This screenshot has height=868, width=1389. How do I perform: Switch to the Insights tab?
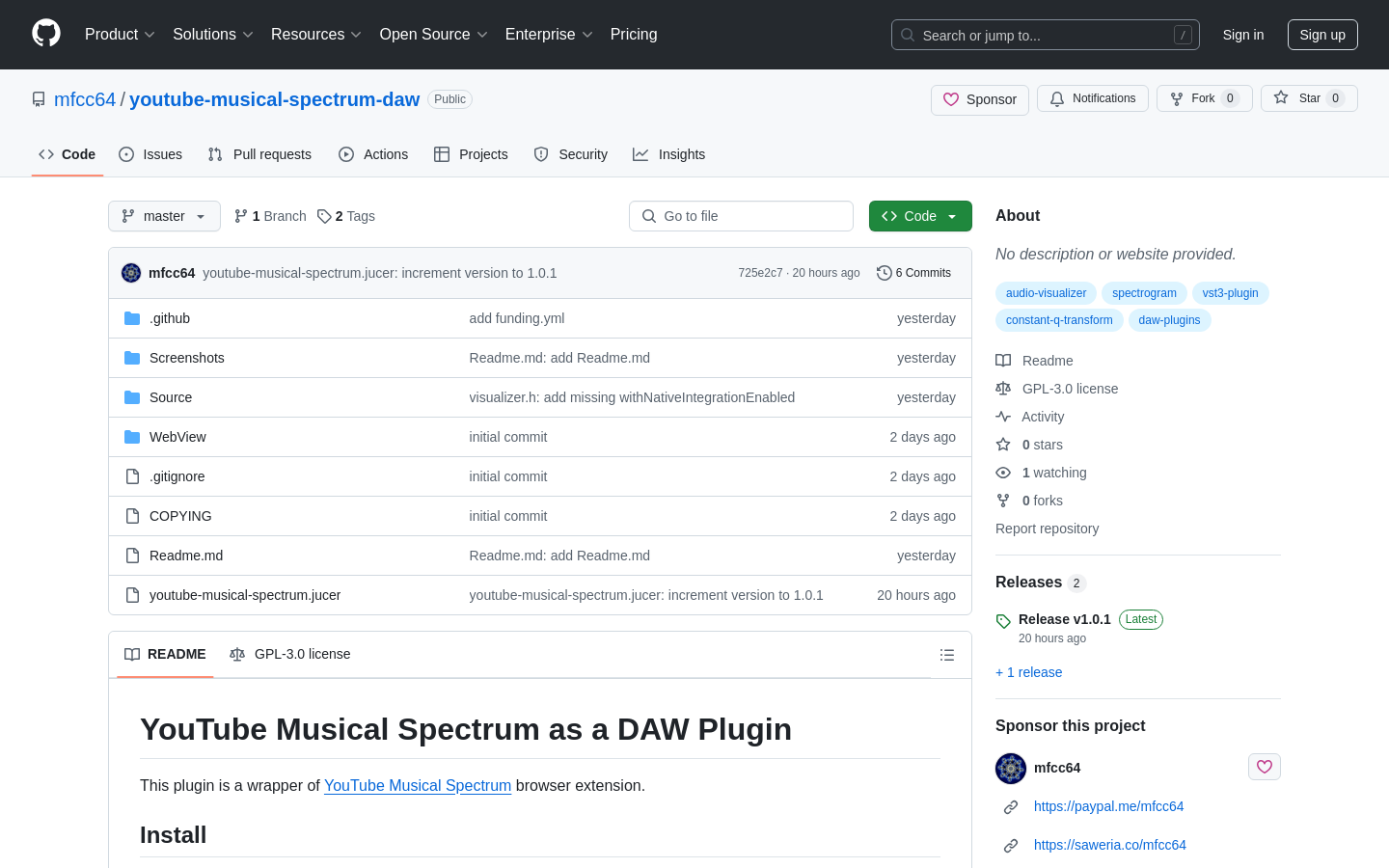click(669, 154)
